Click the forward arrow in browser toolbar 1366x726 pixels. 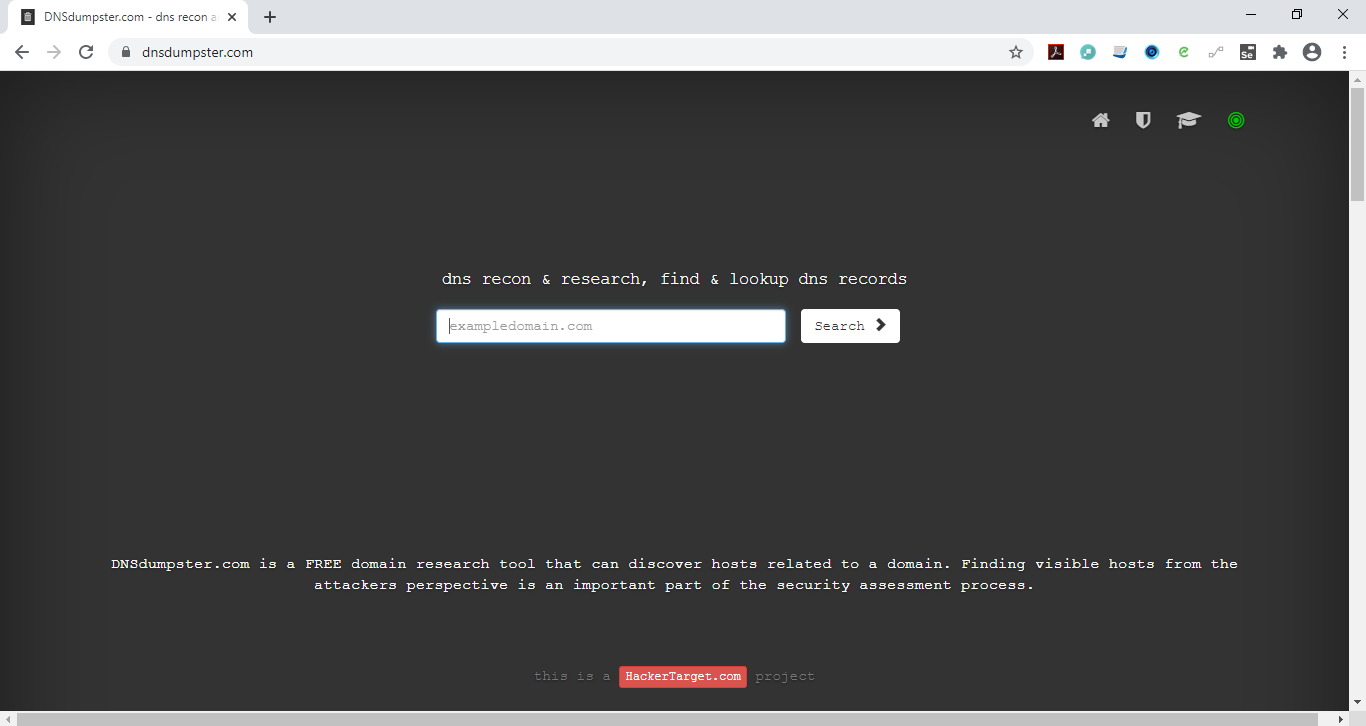(x=54, y=52)
